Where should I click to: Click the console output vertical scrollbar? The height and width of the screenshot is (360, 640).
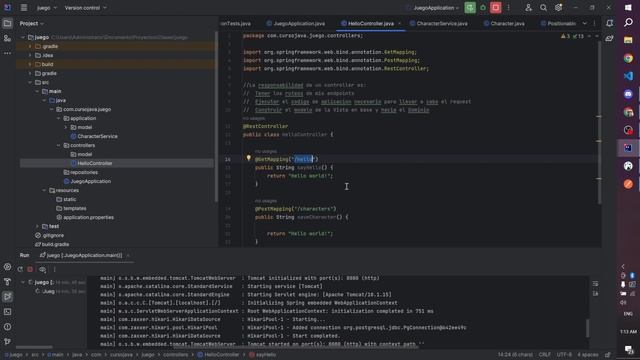point(588,328)
